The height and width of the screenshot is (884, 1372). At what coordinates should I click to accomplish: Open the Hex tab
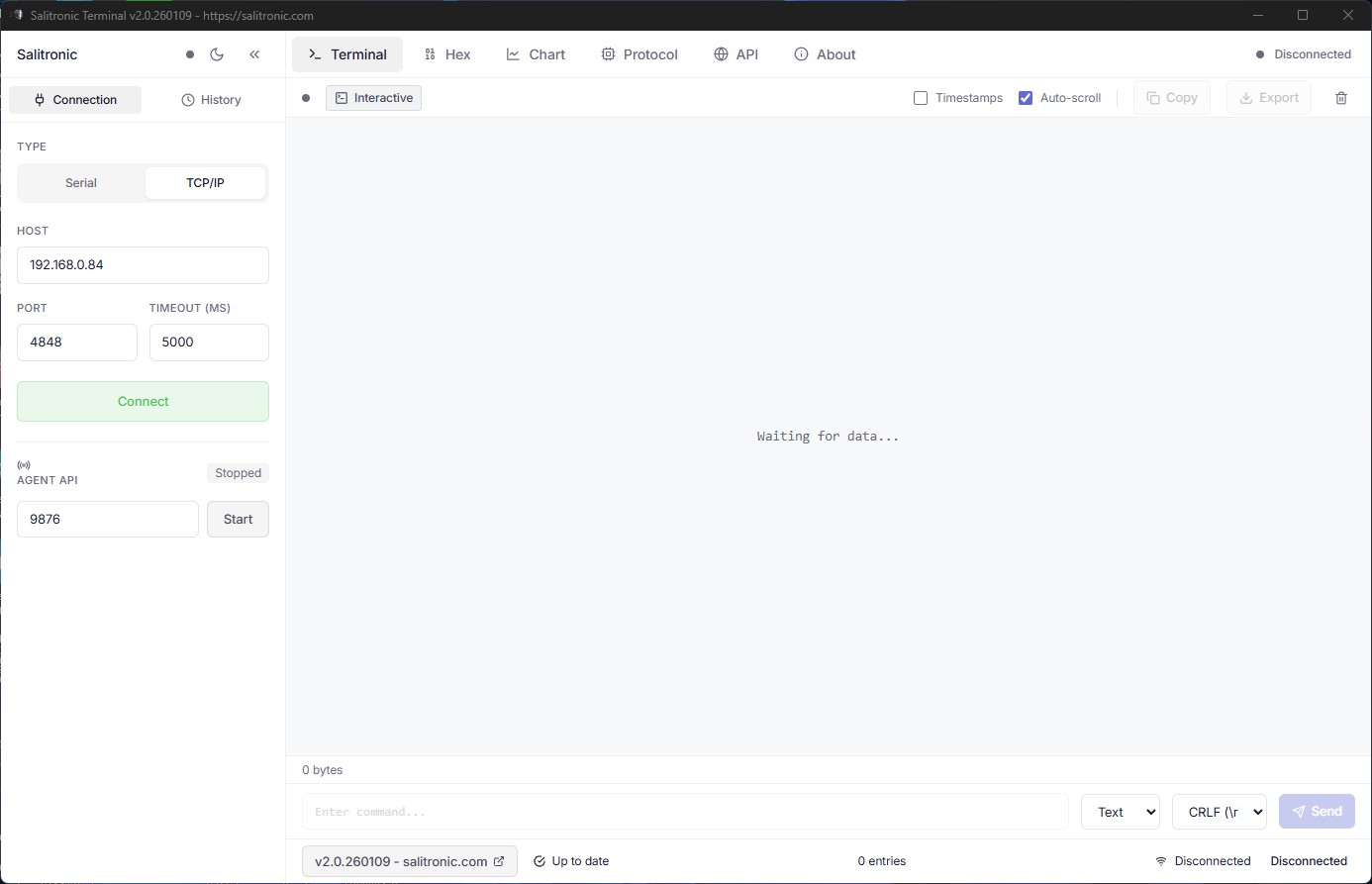[x=447, y=54]
